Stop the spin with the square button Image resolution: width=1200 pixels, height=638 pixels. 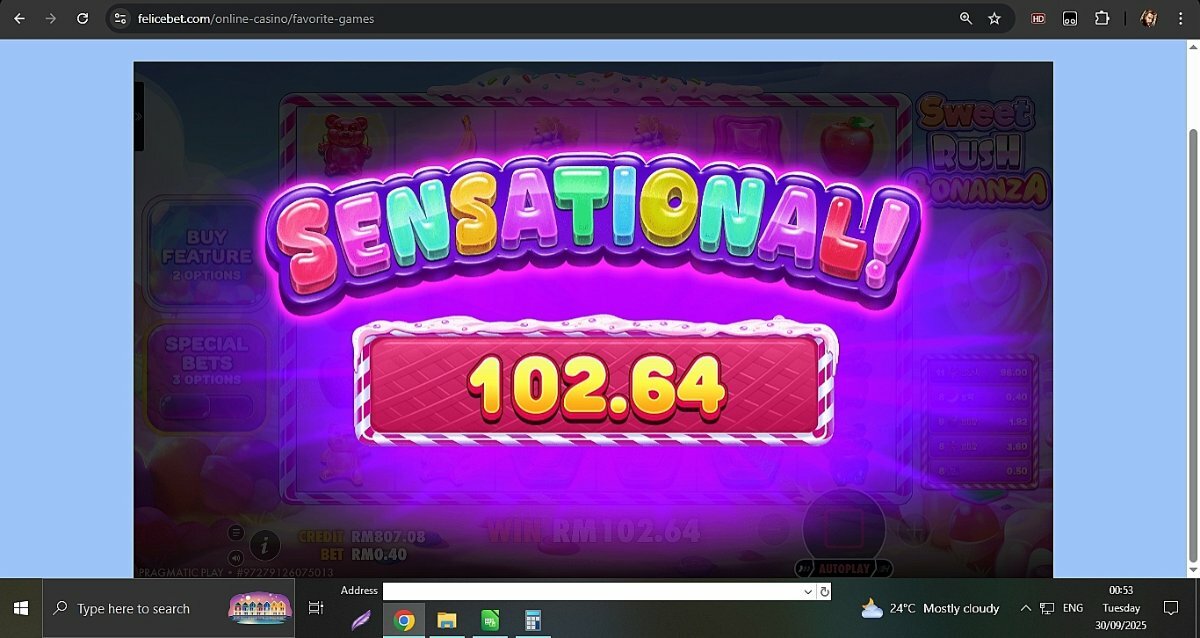[843, 527]
